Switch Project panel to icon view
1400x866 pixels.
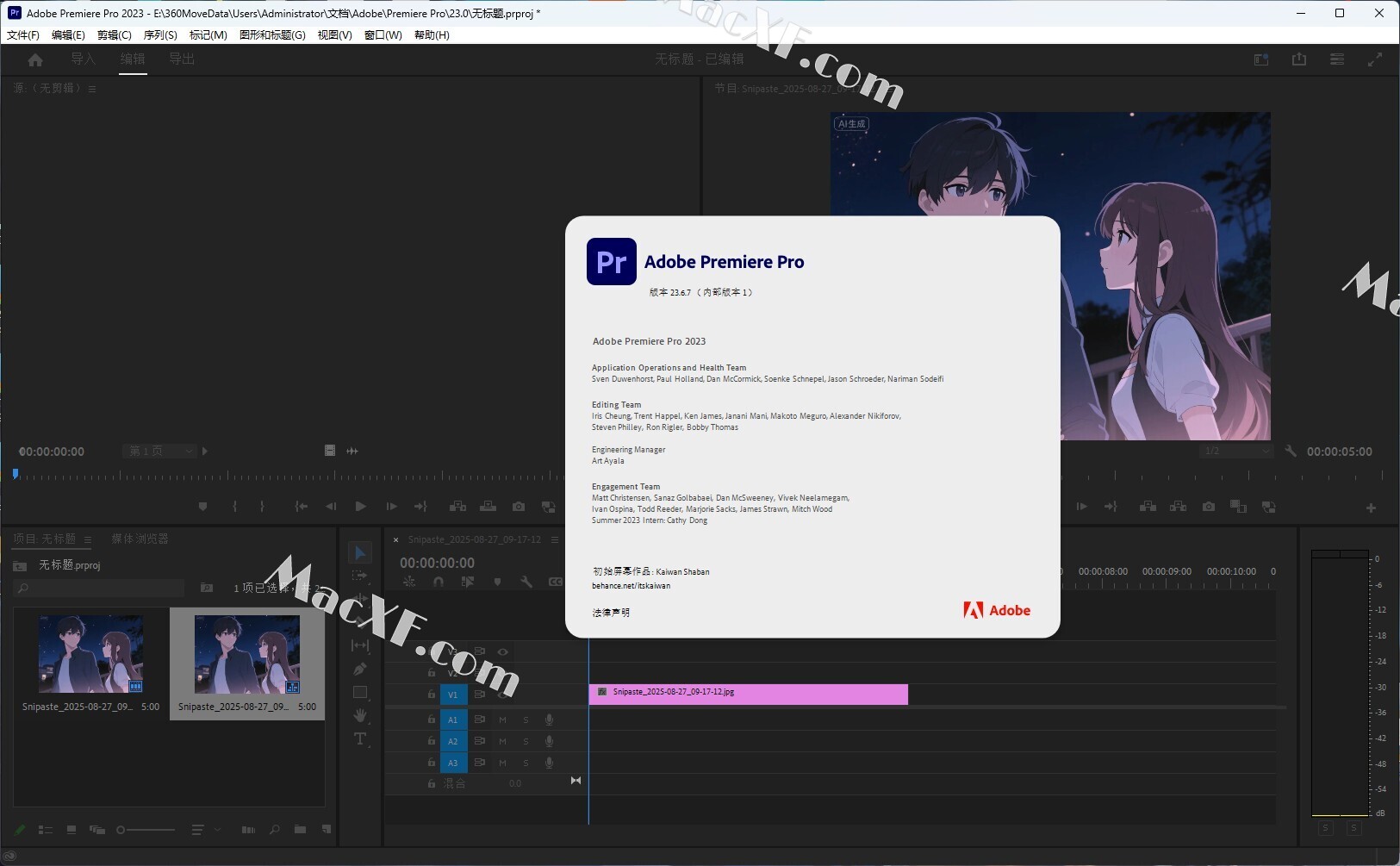point(72,830)
